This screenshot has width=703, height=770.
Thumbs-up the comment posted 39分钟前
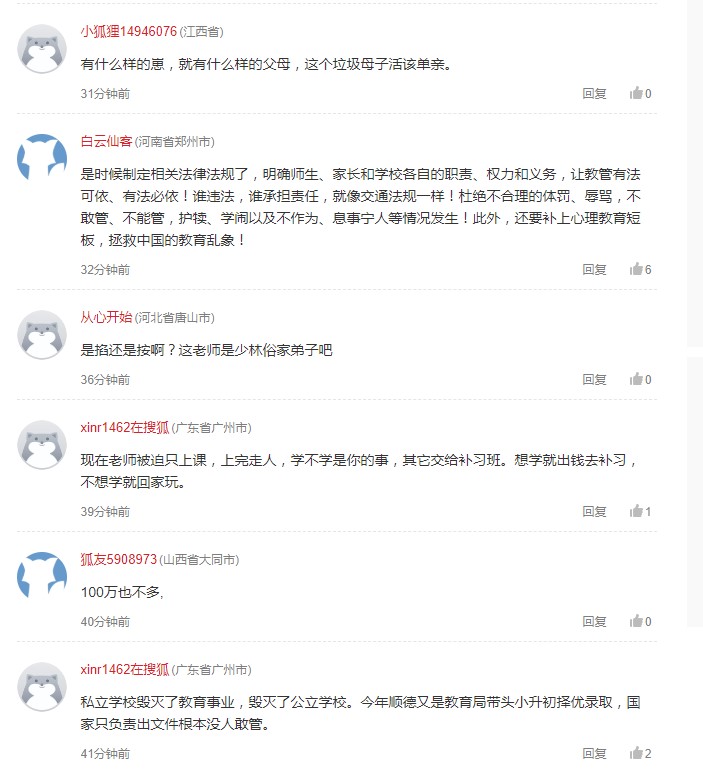pyautogui.click(x=636, y=512)
